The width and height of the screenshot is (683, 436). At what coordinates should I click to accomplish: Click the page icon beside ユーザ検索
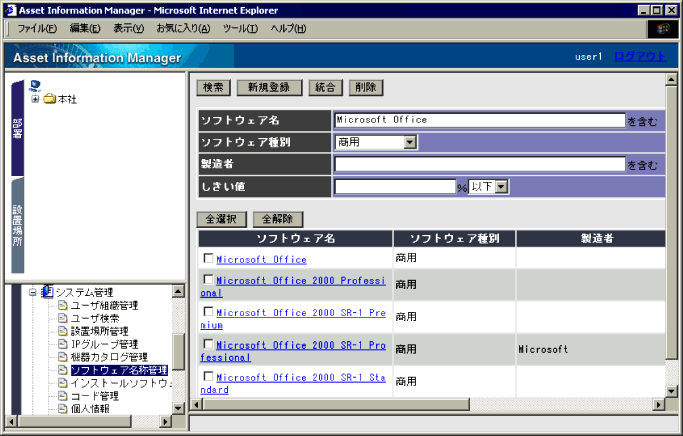click(63, 318)
